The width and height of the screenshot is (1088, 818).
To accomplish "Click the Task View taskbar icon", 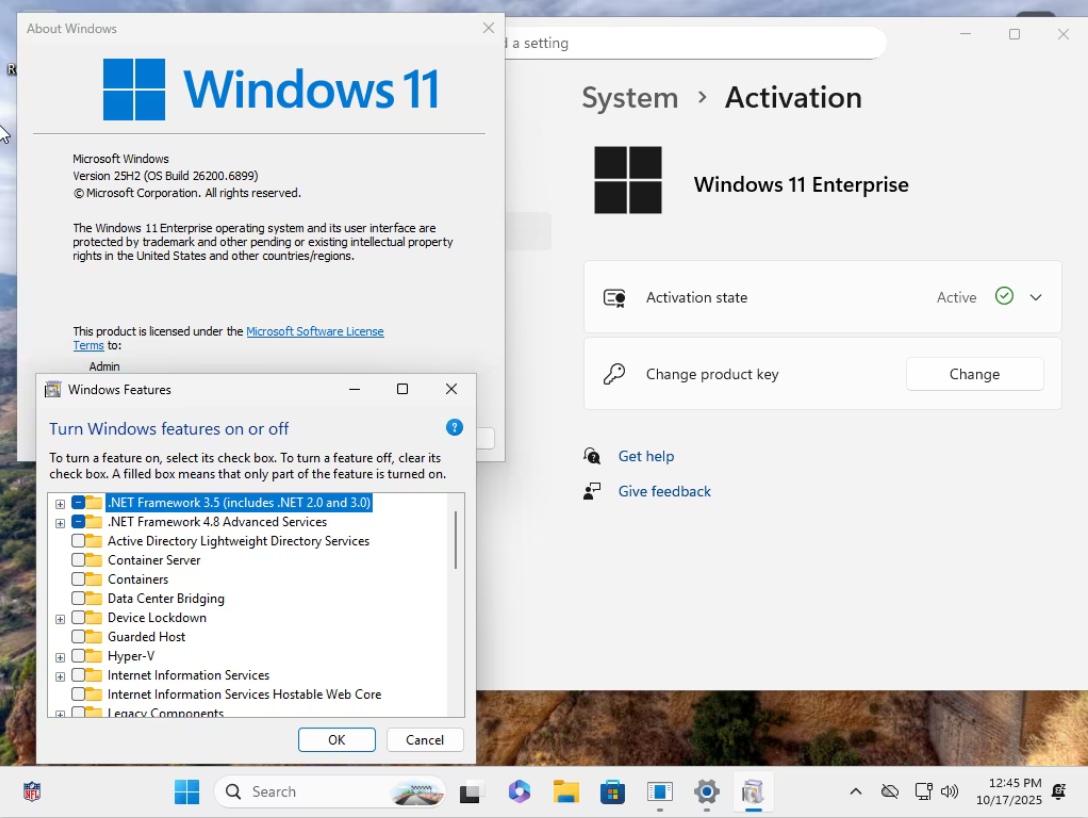I will 471,792.
